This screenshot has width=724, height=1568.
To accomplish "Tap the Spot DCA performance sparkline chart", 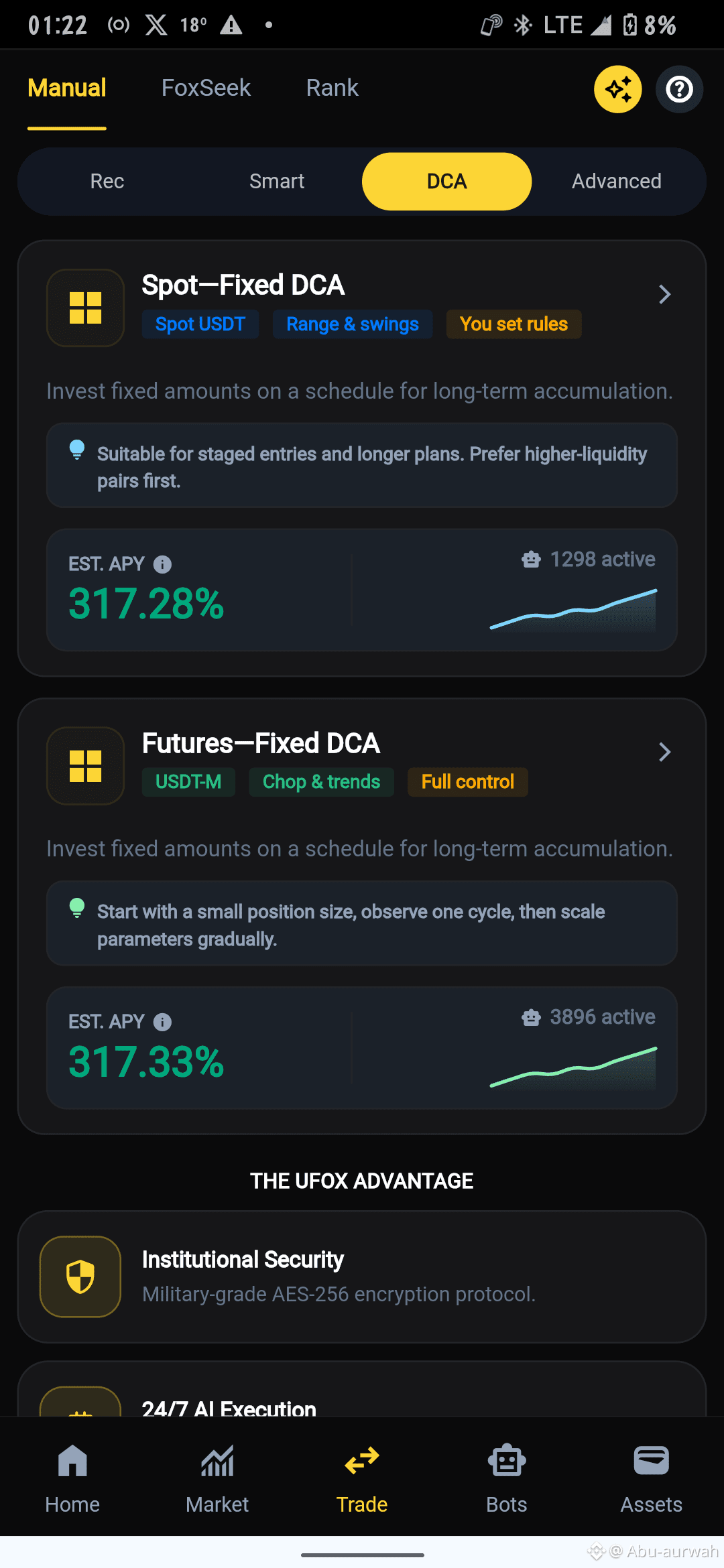I will [573, 610].
